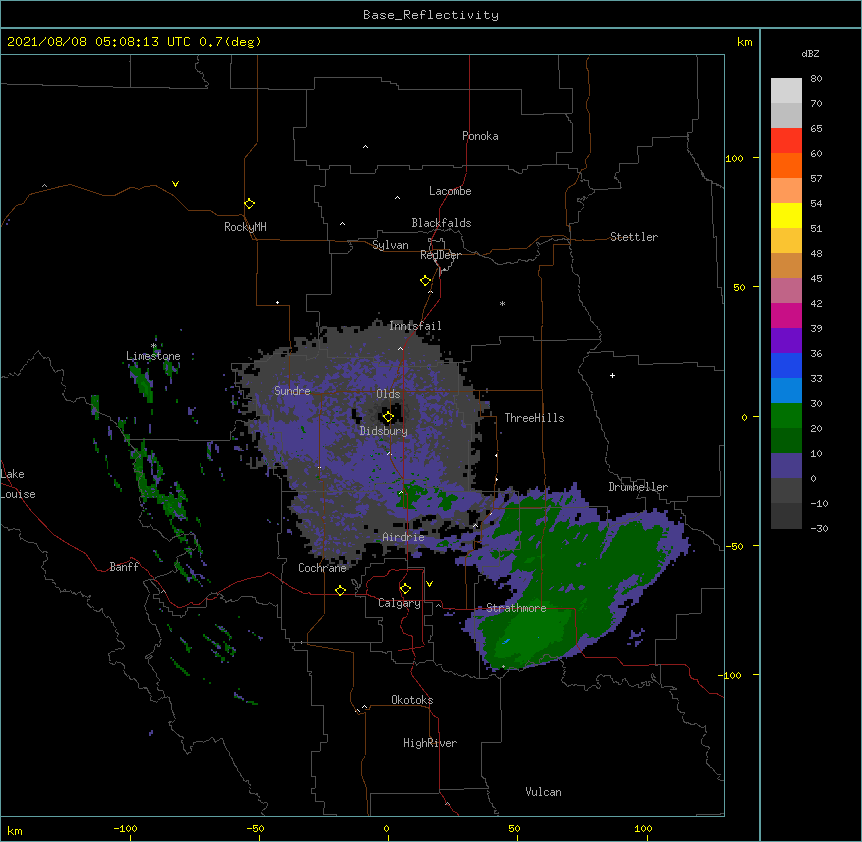The width and height of the screenshot is (862, 842).
Task: Select the yellow radar-site diamond above Didsbury
Action: click(x=388, y=417)
